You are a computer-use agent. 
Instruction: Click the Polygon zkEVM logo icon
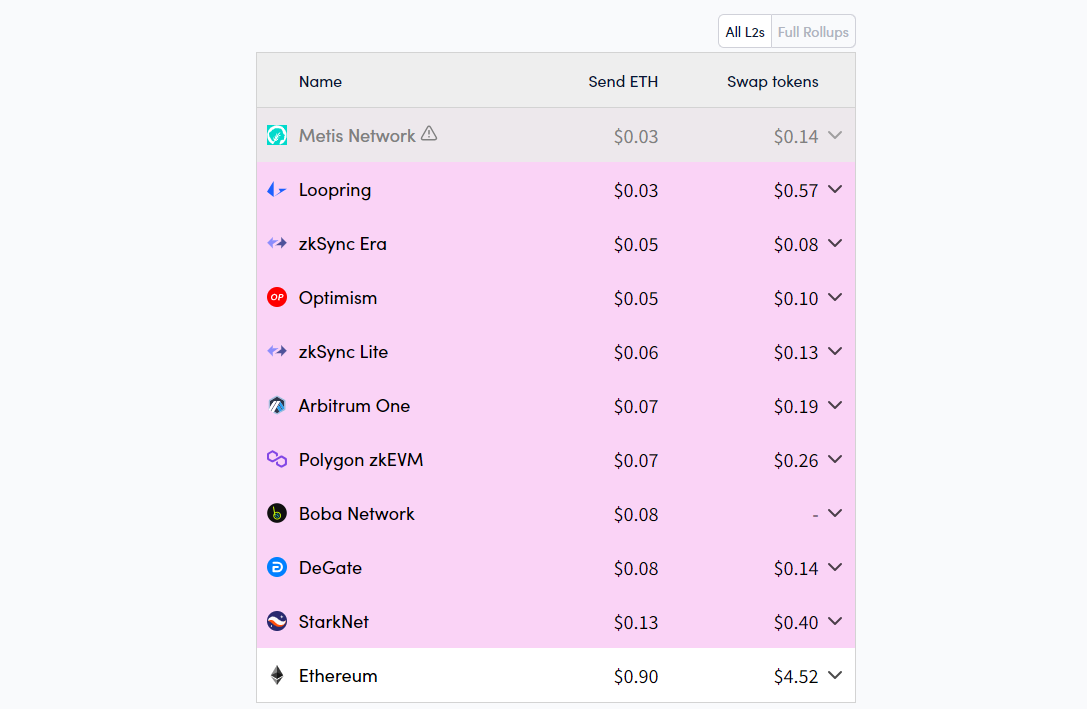pyautogui.click(x=277, y=459)
